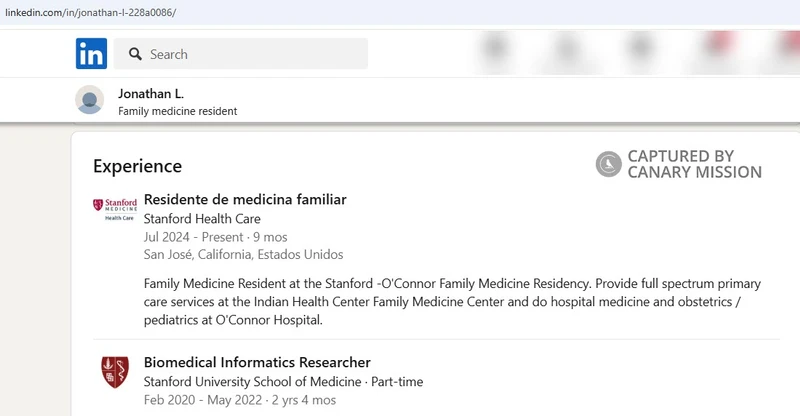
Task: Open Stanford University School of Medicine link
Action: (253, 381)
